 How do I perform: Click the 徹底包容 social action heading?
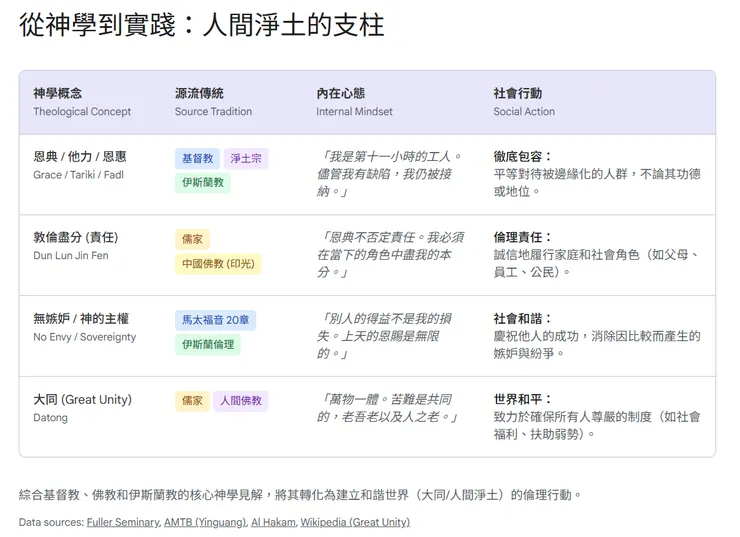click(522, 157)
